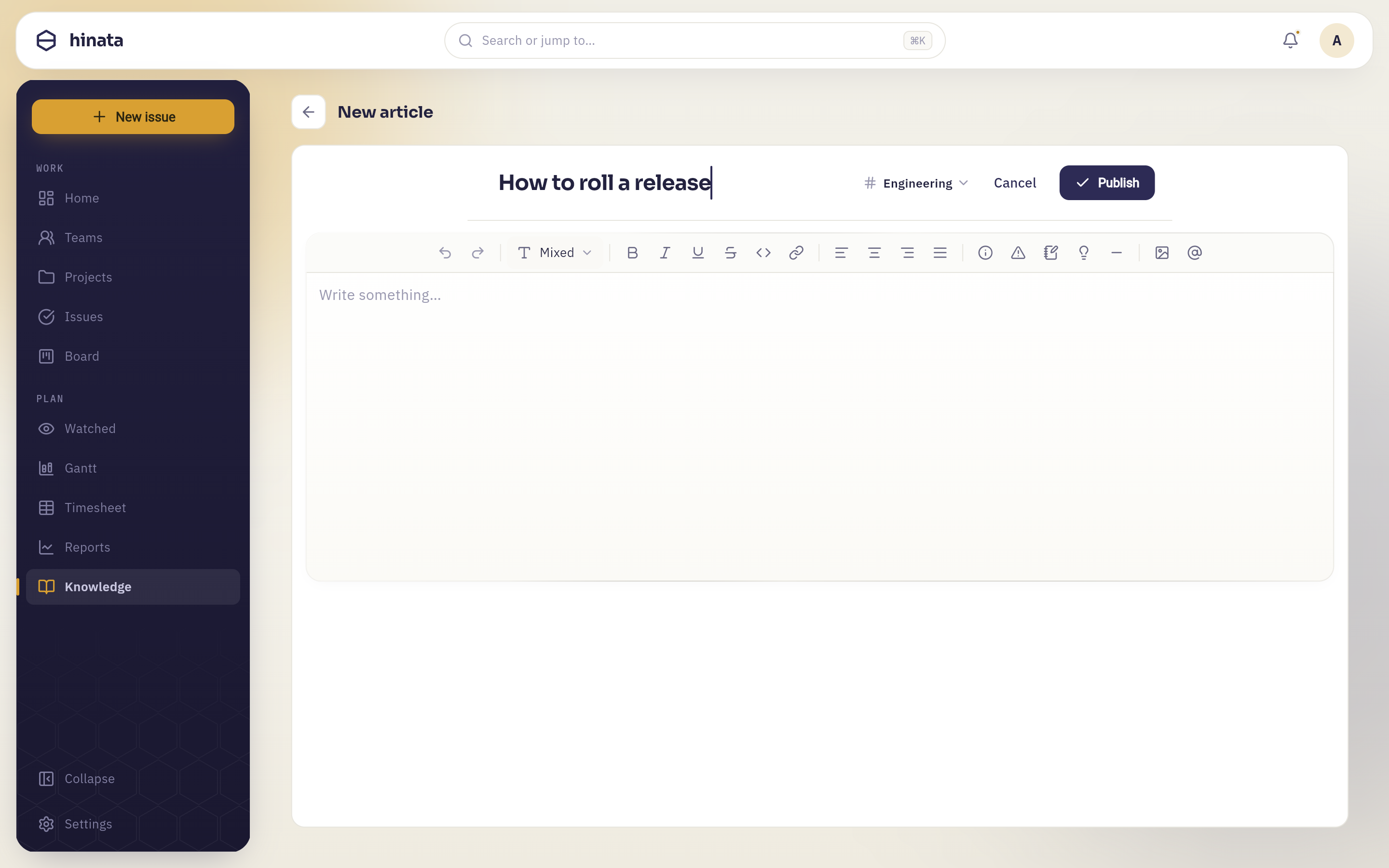Image resolution: width=1389 pixels, height=868 pixels.
Task: Click the redo arrow in editor toolbar
Action: coord(477,253)
